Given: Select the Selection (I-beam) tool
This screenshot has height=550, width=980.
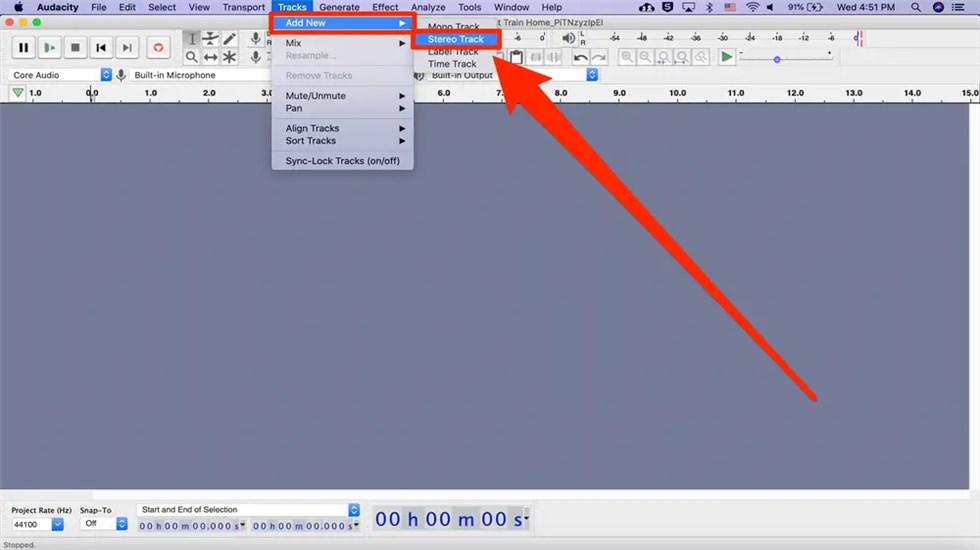Looking at the screenshot, I should click(x=192, y=39).
